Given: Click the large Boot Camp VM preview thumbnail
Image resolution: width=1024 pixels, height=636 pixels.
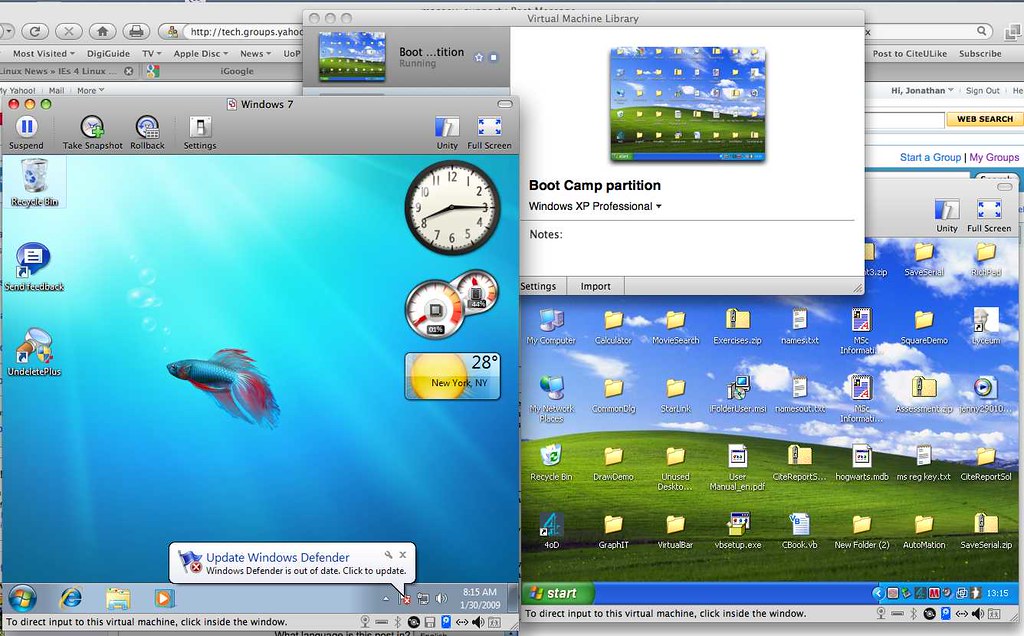Looking at the screenshot, I should 688,104.
